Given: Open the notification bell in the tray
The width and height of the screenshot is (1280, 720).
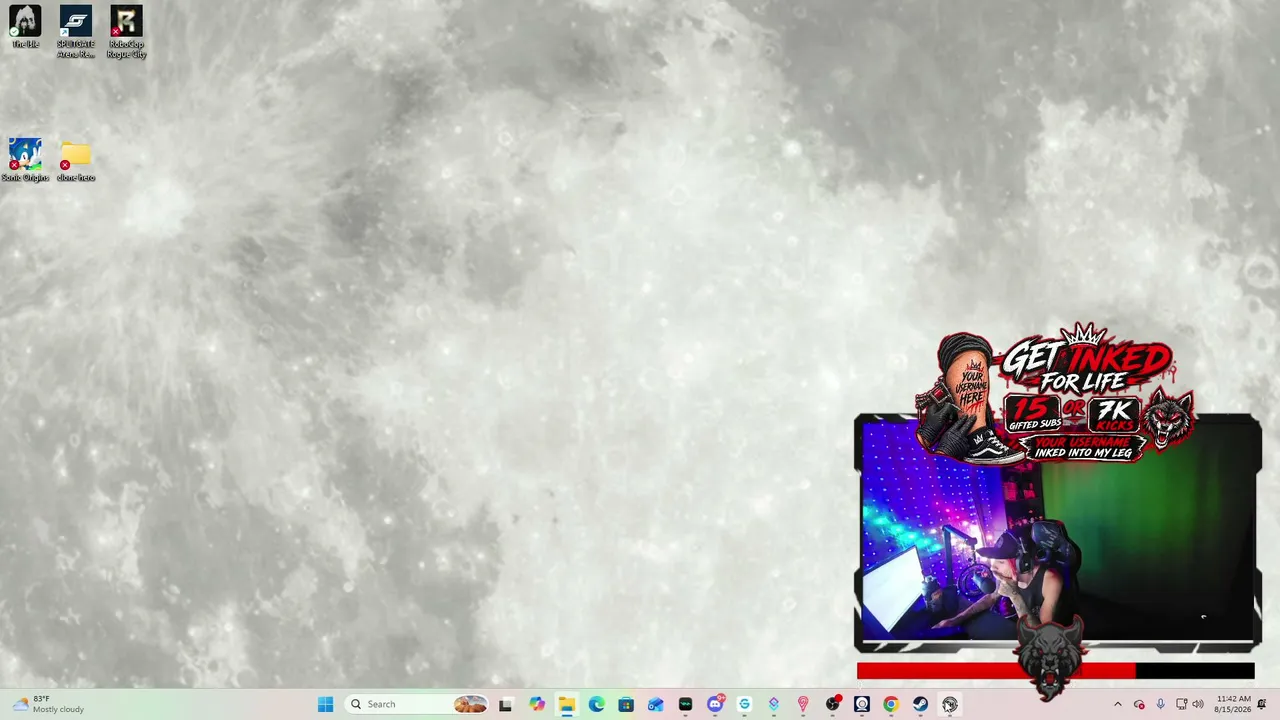Looking at the screenshot, I should click(1262, 704).
